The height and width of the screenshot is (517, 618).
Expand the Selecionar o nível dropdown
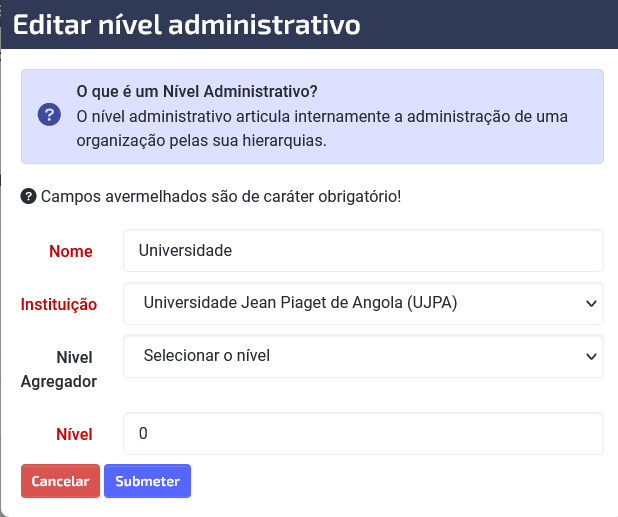click(x=363, y=356)
